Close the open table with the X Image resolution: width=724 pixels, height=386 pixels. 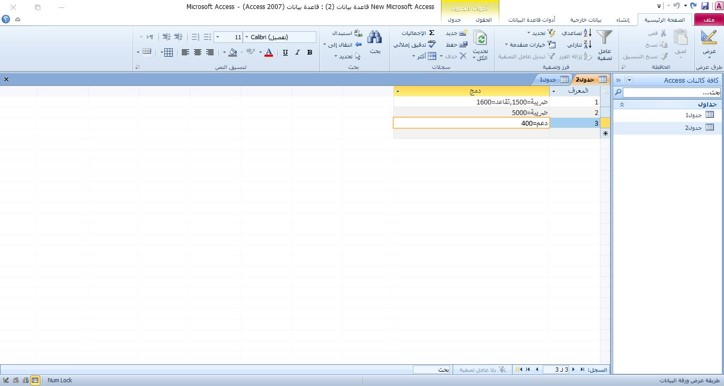point(6,79)
